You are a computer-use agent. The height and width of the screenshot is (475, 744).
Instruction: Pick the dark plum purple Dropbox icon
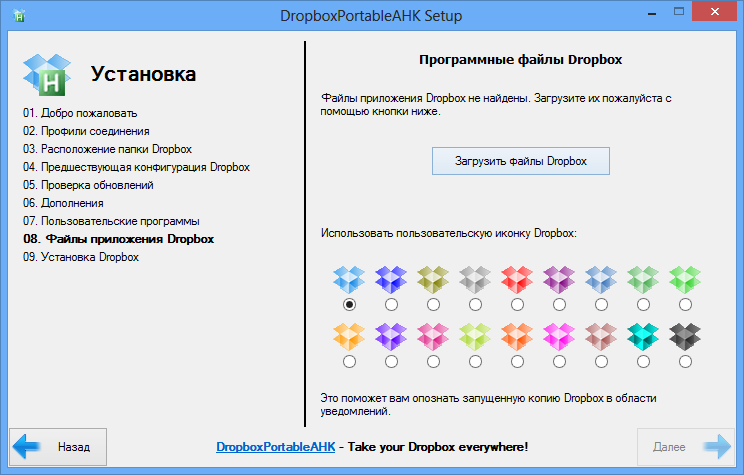(x=559, y=279)
